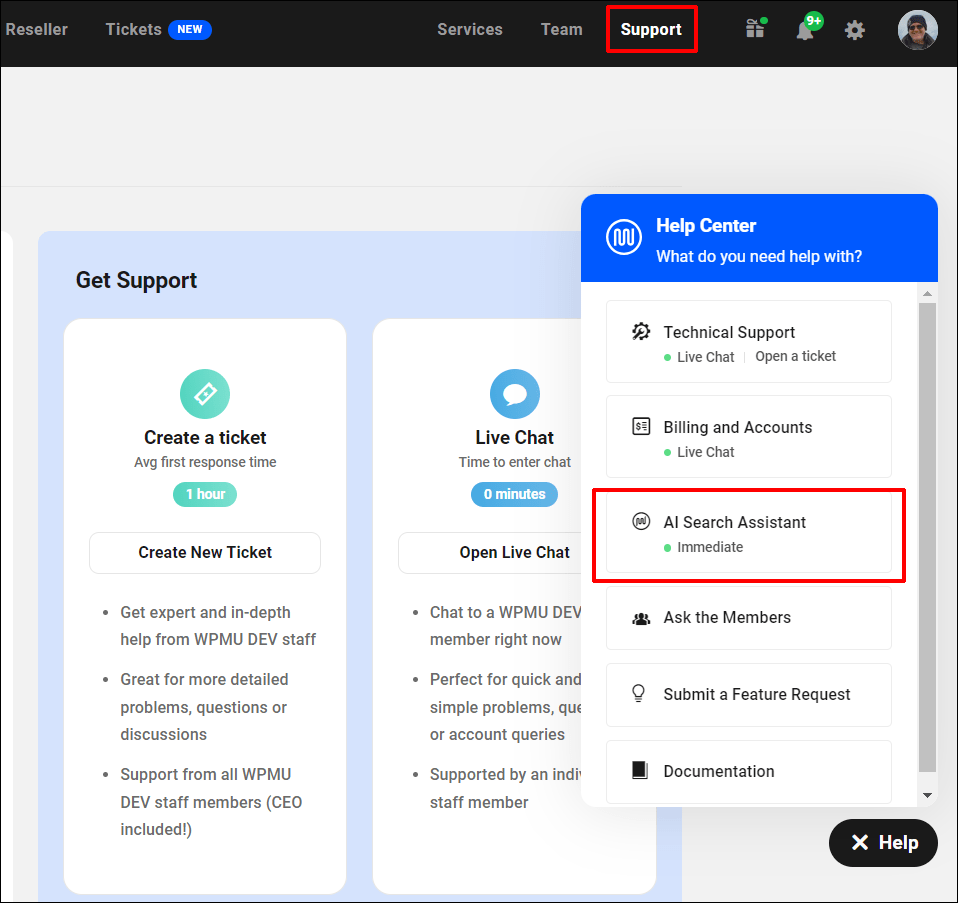This screenshot has height=903, width=958.
Task: Click the Help Center WPMU DEV logo
Action: pyautogui.click(x=624, y=237)
